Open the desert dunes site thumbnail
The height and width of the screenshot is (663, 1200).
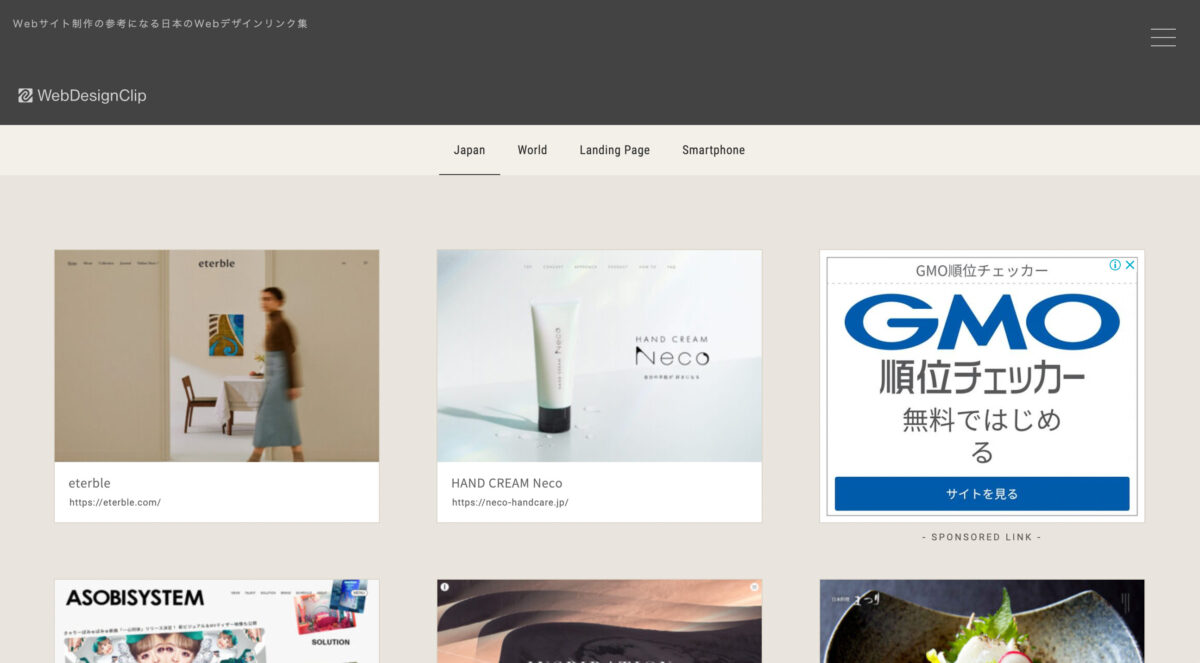(599, 621)
